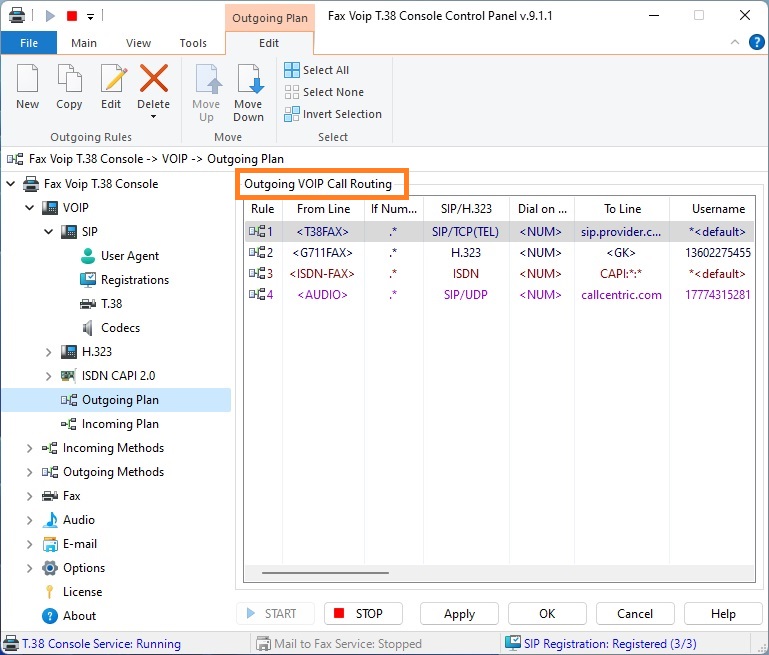Screen dimensions: 769x655
Task: Click the Move Down icon
Action: point(249,78)
